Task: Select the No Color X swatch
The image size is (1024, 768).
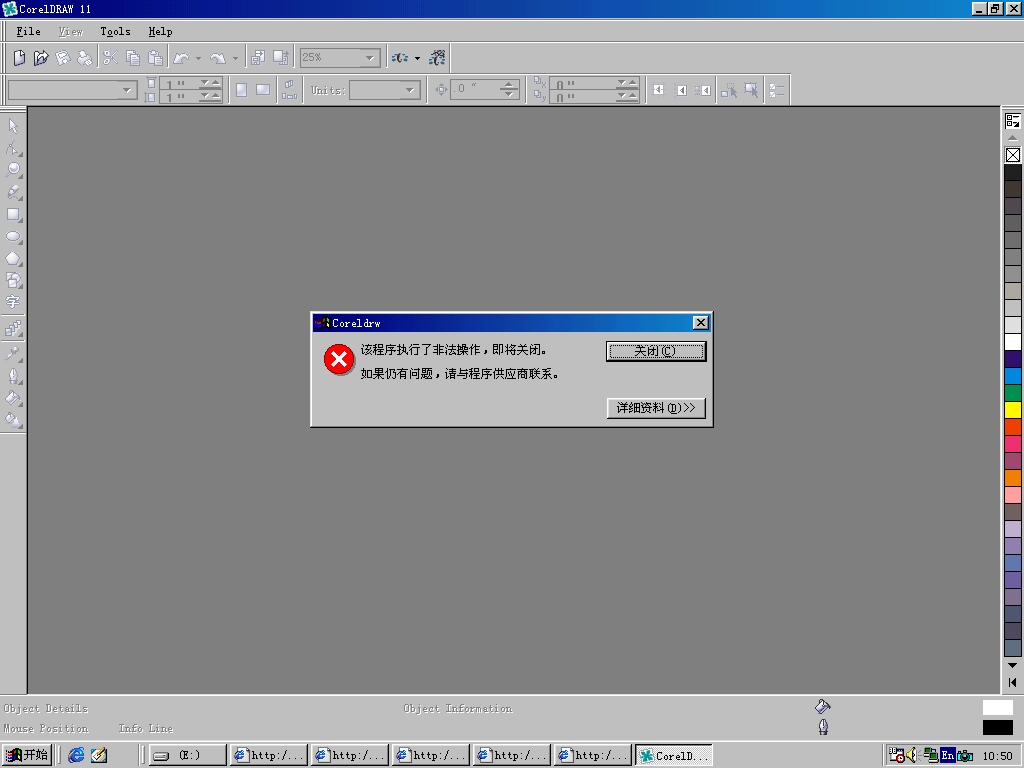Action: click(1012, 155)
